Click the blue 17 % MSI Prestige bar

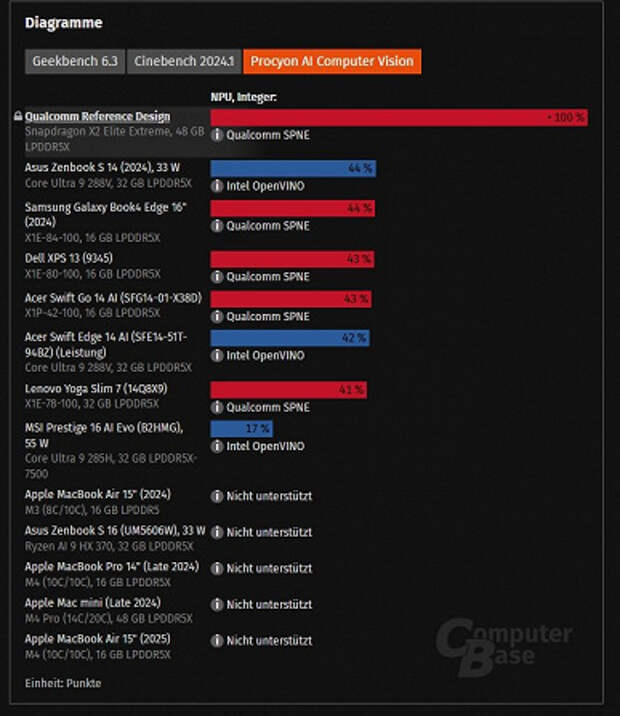tap(241, 429)
